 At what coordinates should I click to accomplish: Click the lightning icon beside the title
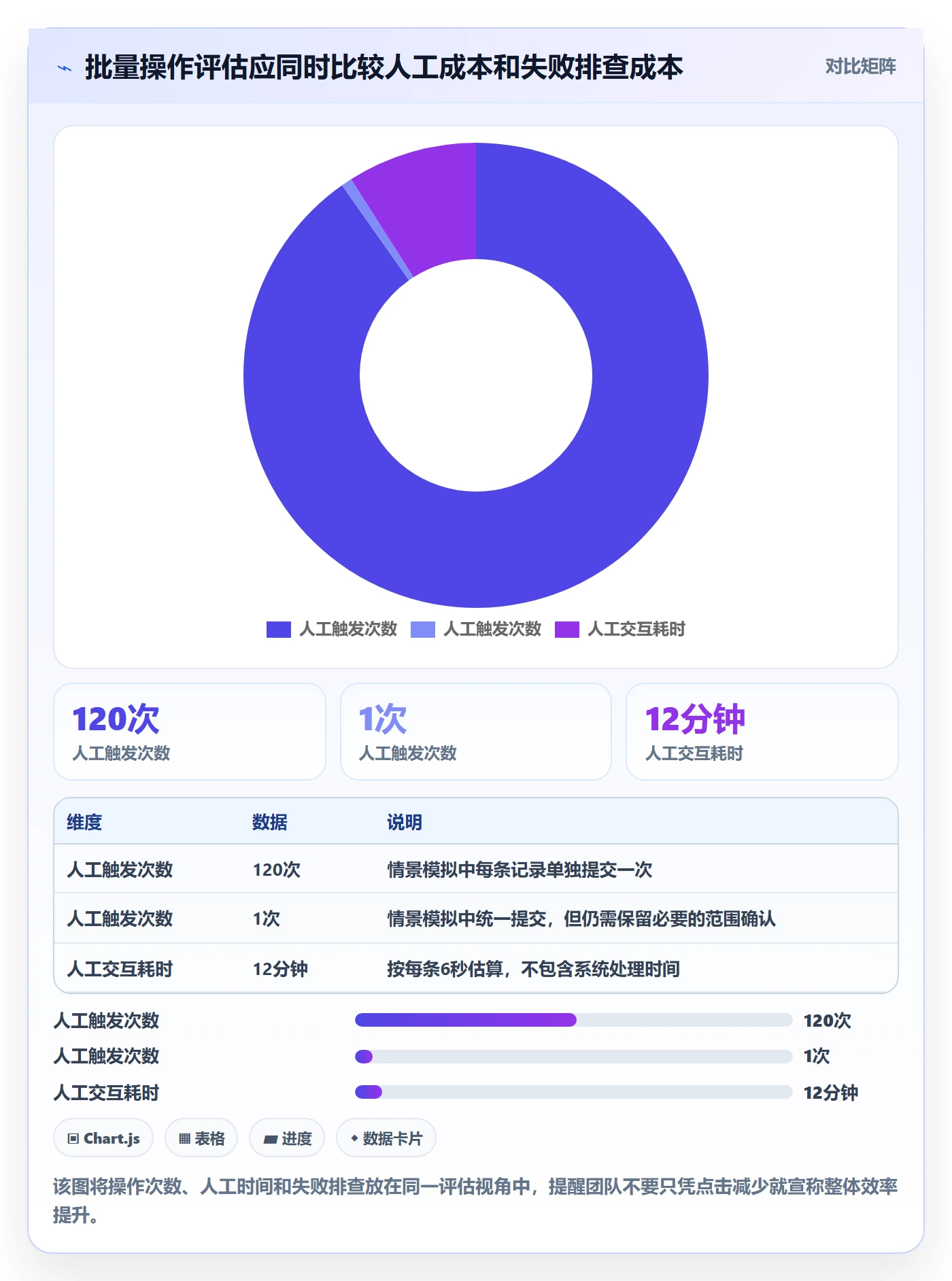(65, 68)
